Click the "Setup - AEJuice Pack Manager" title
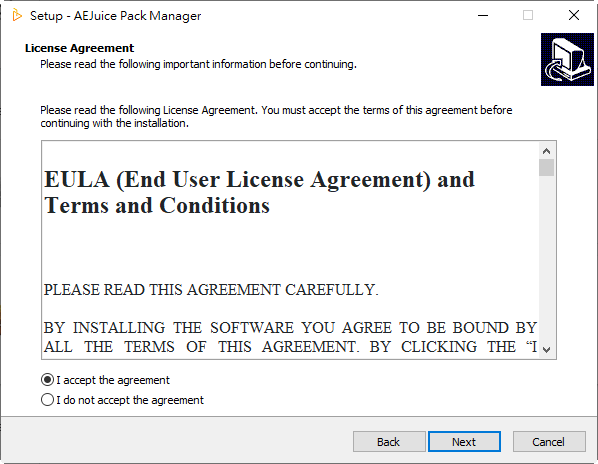 click(x=116, y=16)
